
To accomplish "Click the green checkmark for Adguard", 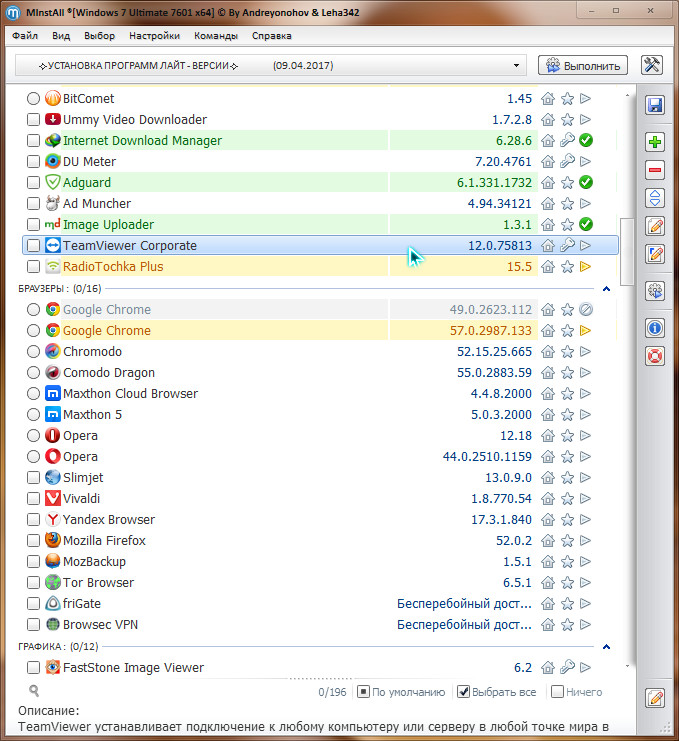I will pyautogui.click(x=586, y=182).
